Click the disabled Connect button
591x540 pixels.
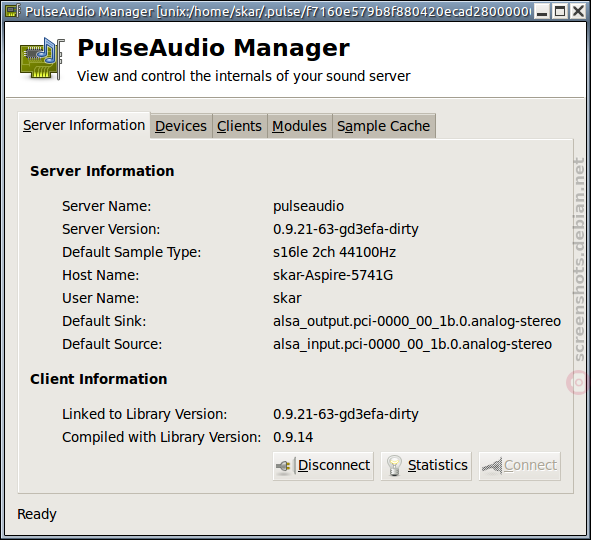pos(519,466)
